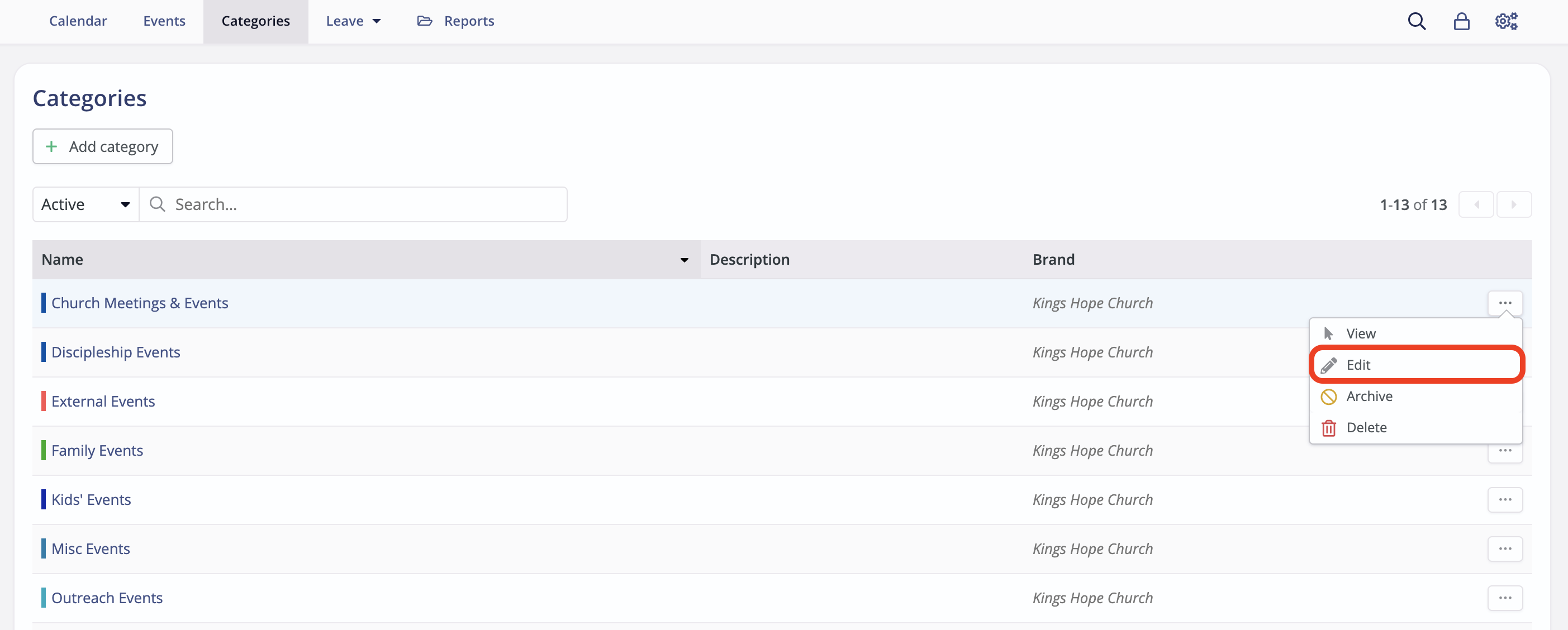Open actions menu for Family Events row

[x=1505, y=450]
